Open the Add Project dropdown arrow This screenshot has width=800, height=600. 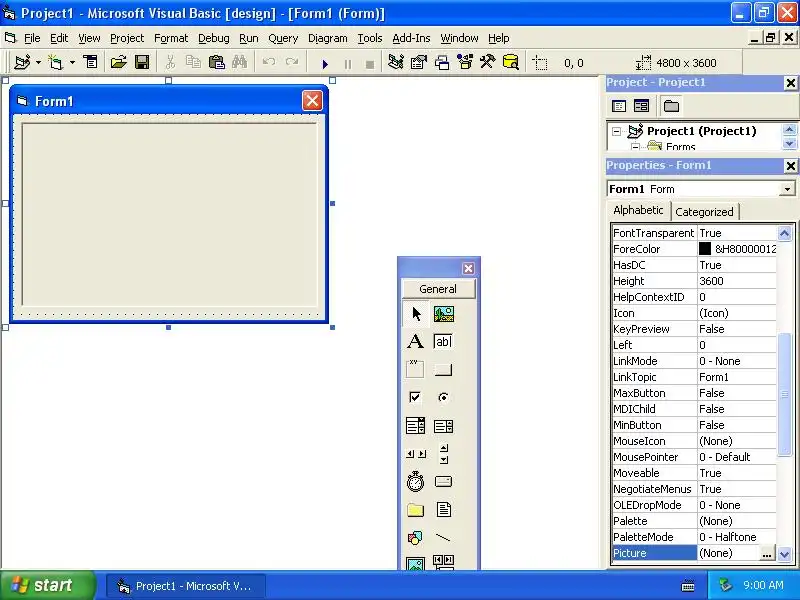38,63
